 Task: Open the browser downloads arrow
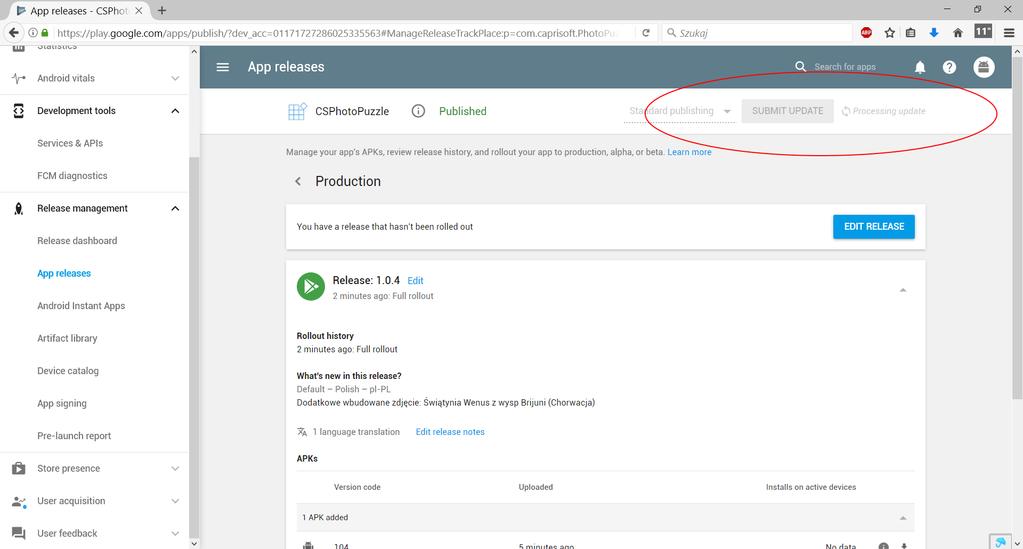[934, 33]
